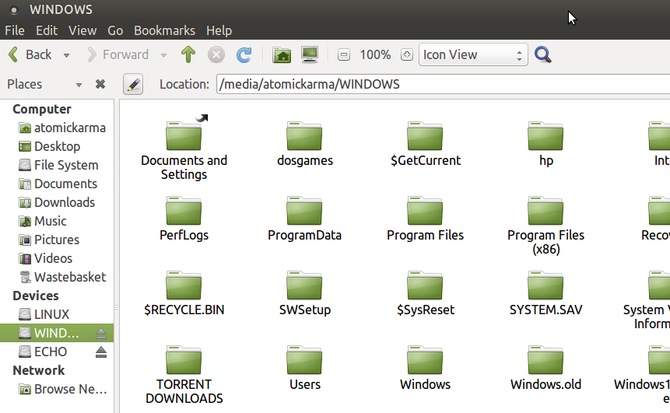Select Browse Network in sidebar
The image size is (670, 413).
pos(63,389)
